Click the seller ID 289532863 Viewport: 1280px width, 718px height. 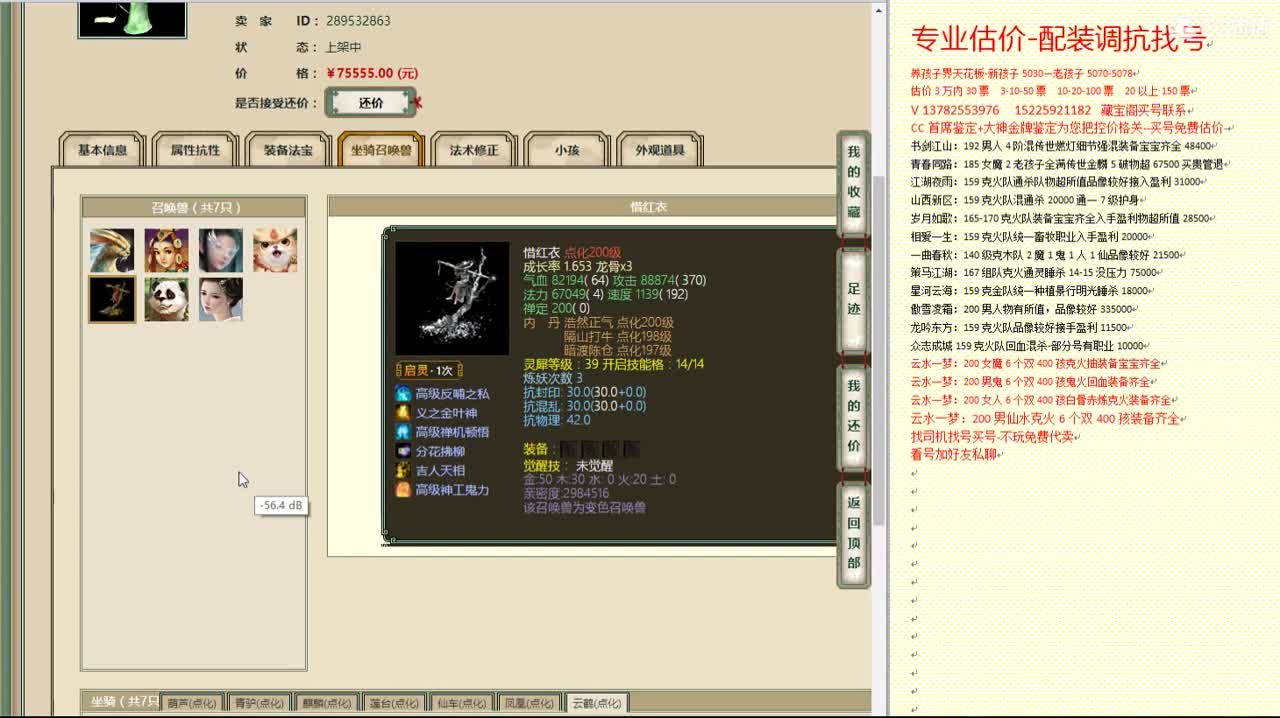[x=358, y=20]
